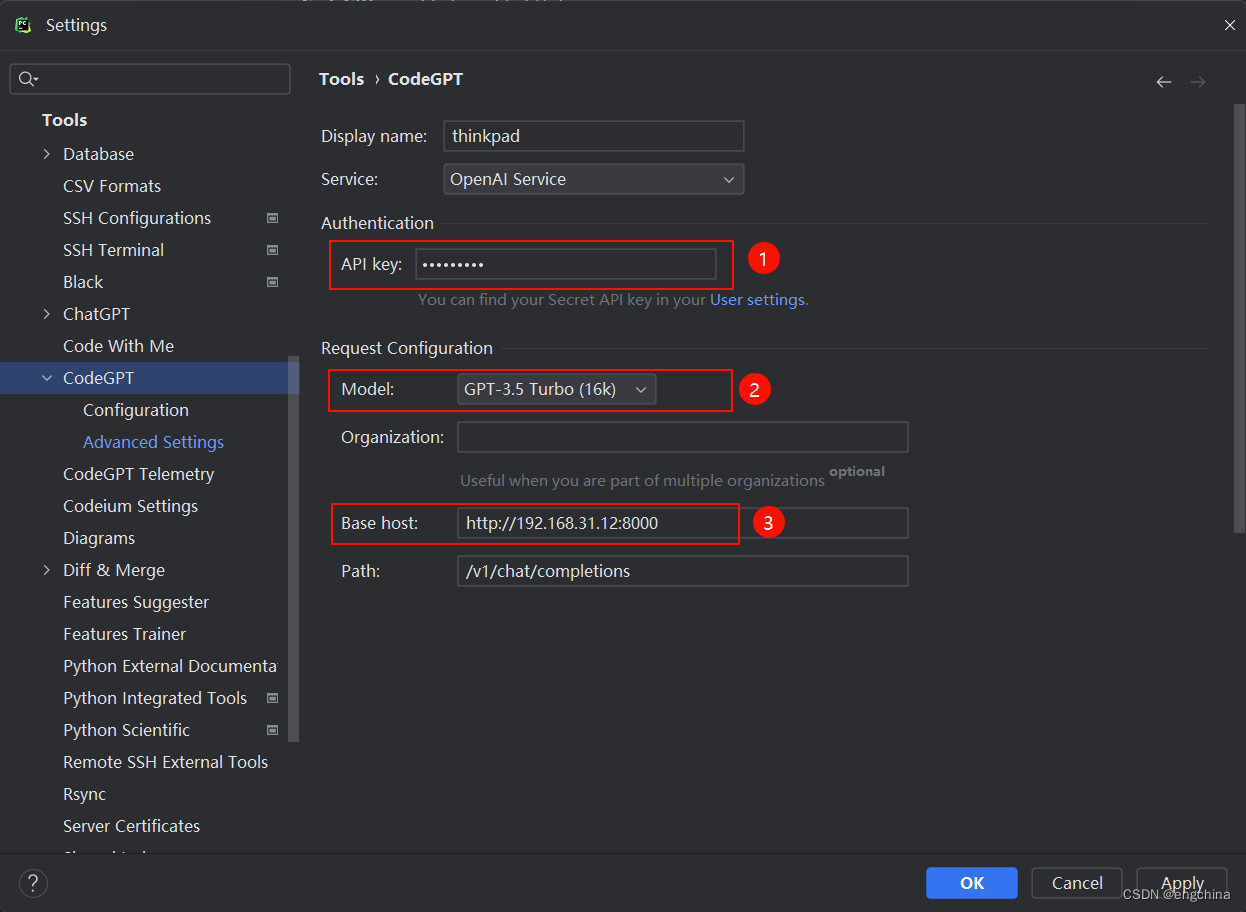The height and width of the screenshot is (912, 1246).
Task: Select SSH Terminal settings
Action: pyautogui.click(x=113, y=250)
